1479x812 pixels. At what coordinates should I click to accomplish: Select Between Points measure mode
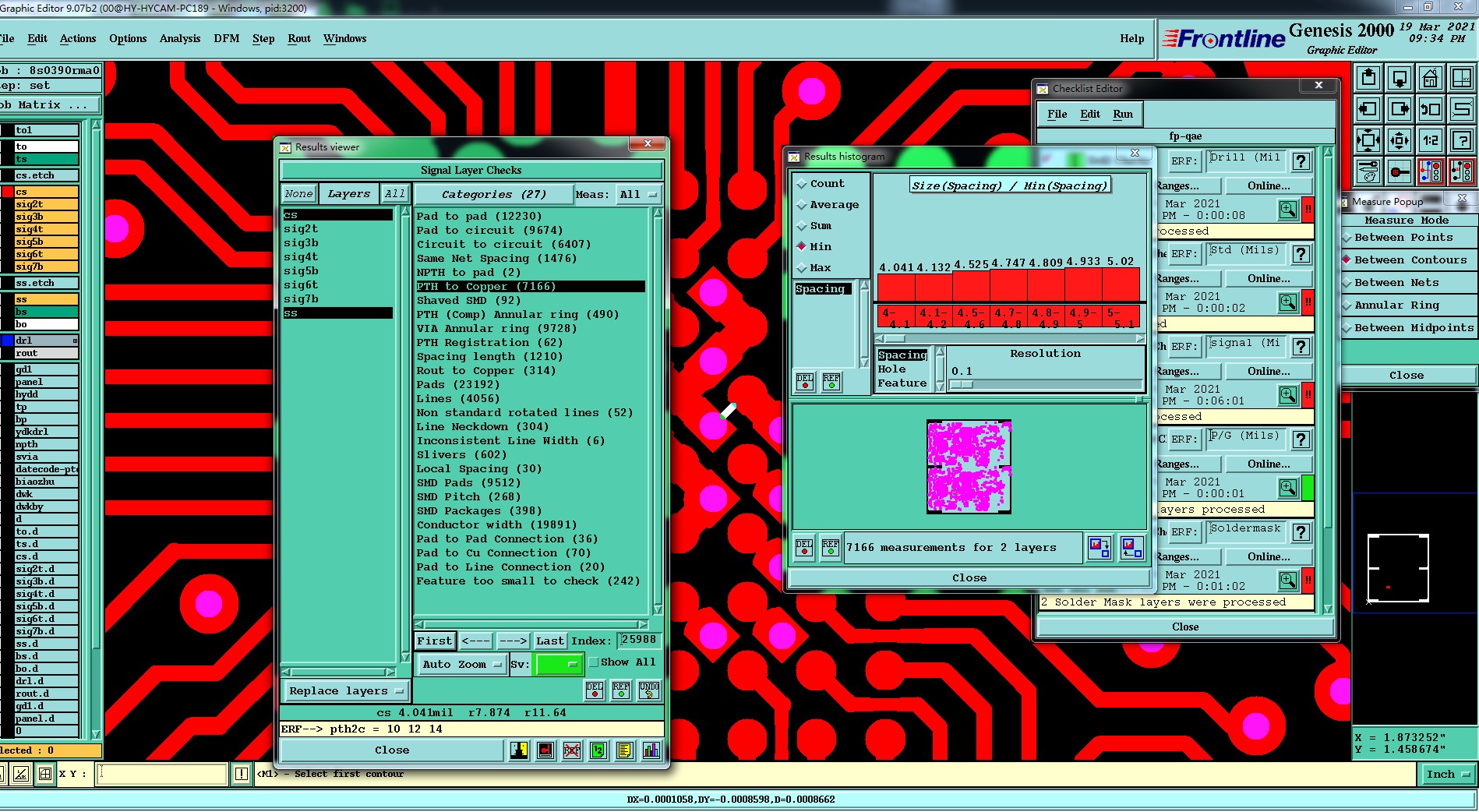(1403, 238)
